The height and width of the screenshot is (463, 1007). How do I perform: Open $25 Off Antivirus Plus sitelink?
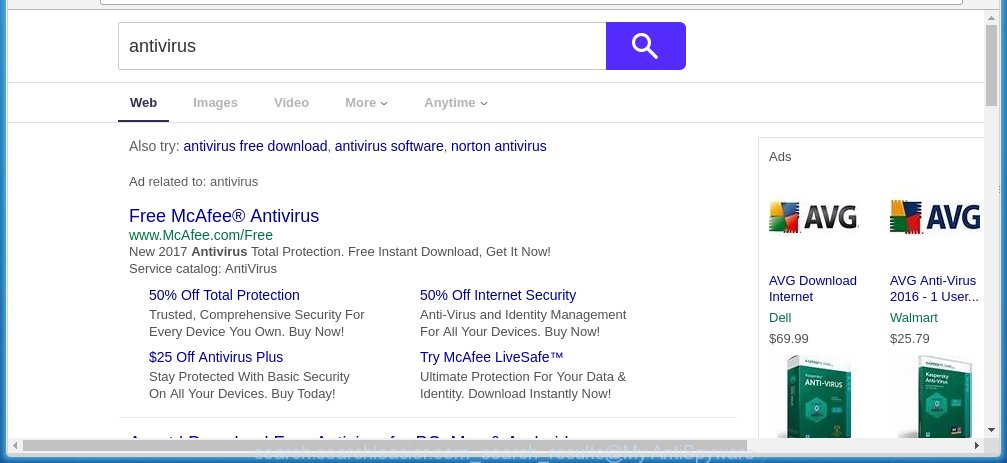click(216, 357)
